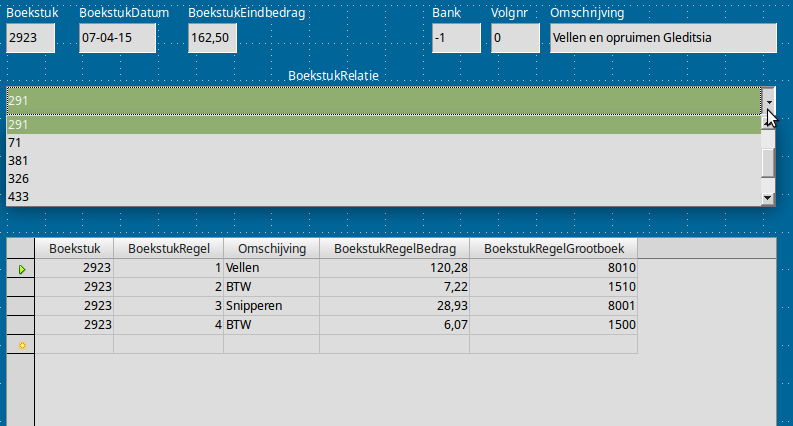Edit Omschrijving field Vellen en opruimen

point(662,39)
